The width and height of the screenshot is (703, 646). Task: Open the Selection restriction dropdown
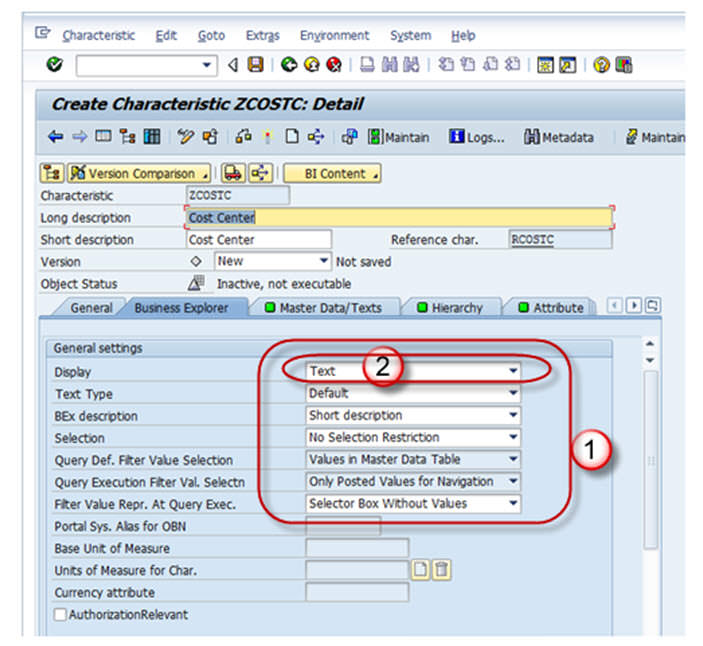(513, 437)
